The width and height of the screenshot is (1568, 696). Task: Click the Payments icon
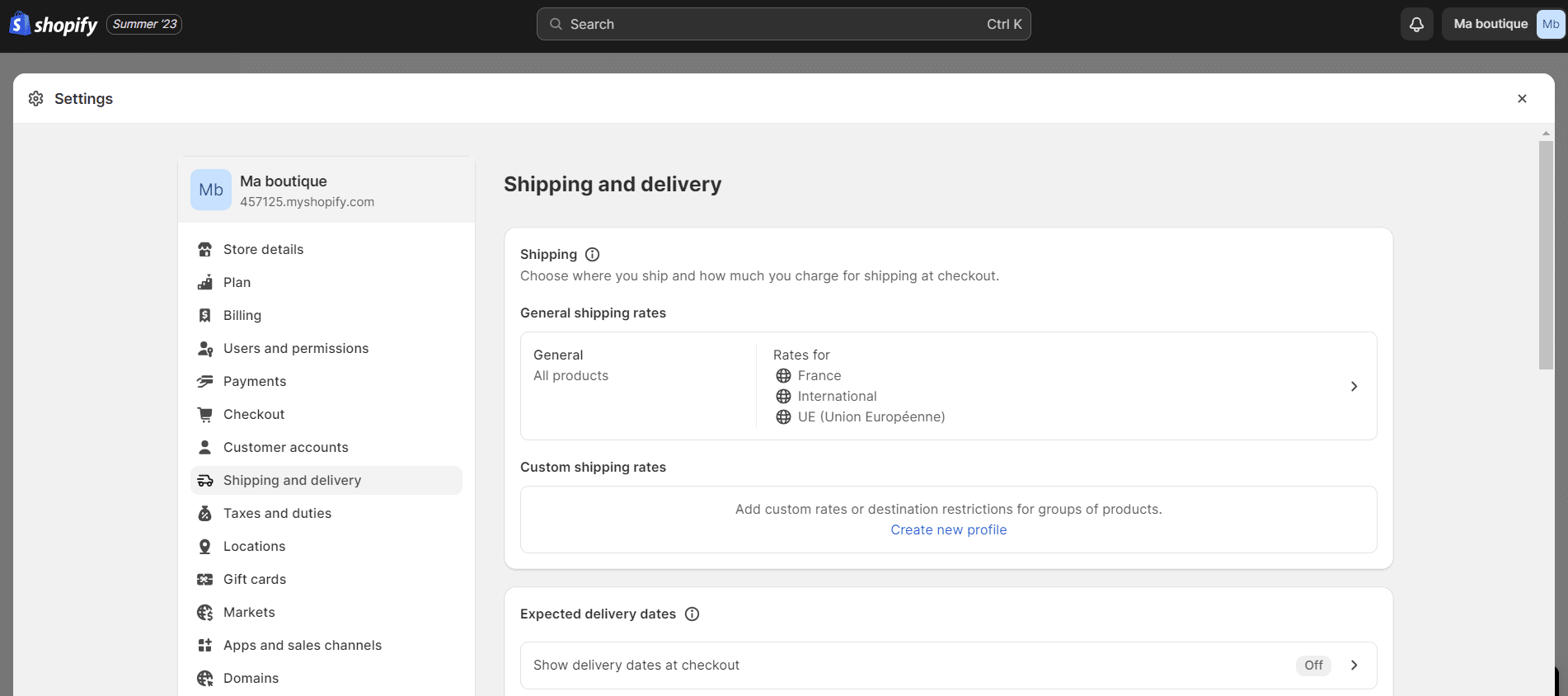tap(205, 381)
